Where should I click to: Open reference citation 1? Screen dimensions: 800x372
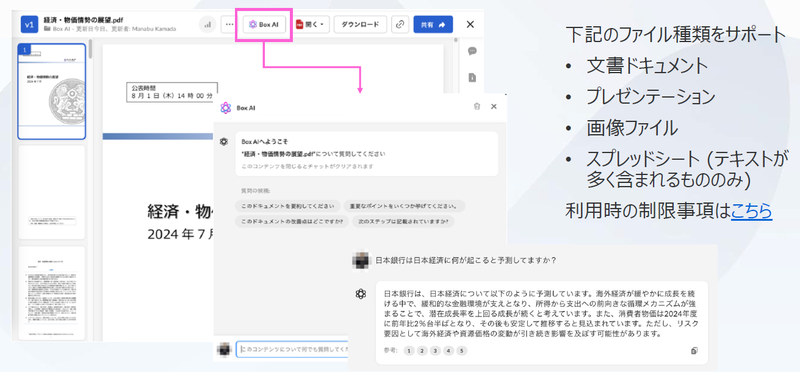[409, 351]
